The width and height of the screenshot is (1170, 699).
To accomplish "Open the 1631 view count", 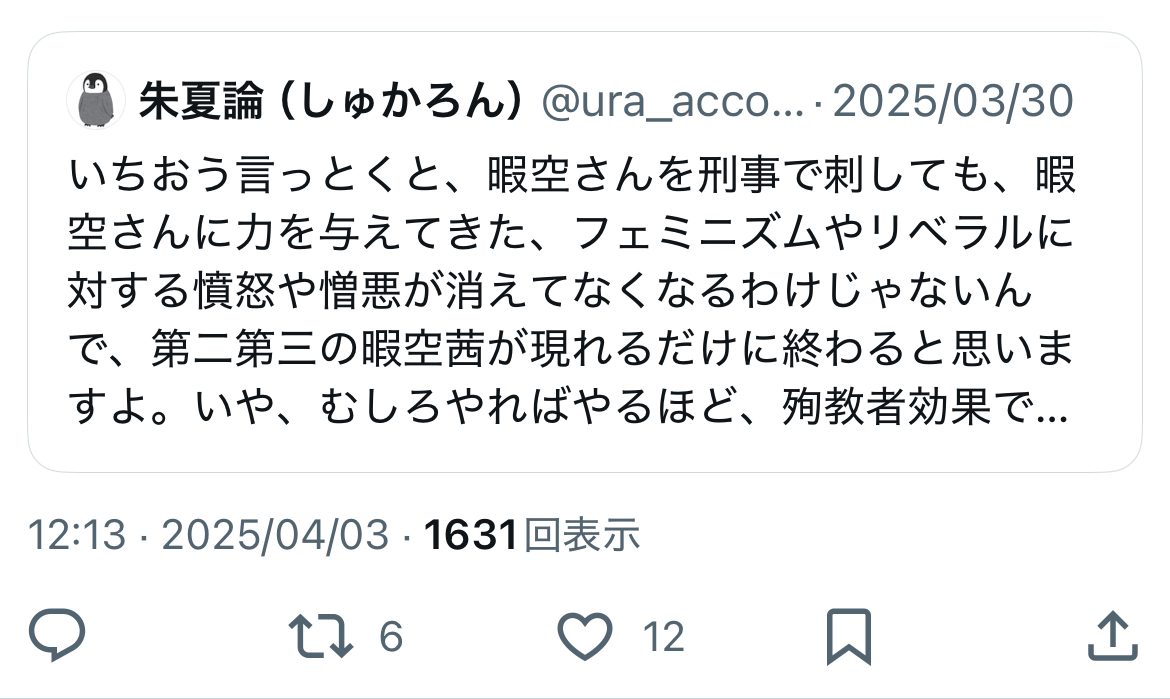I will coord(471,535).
